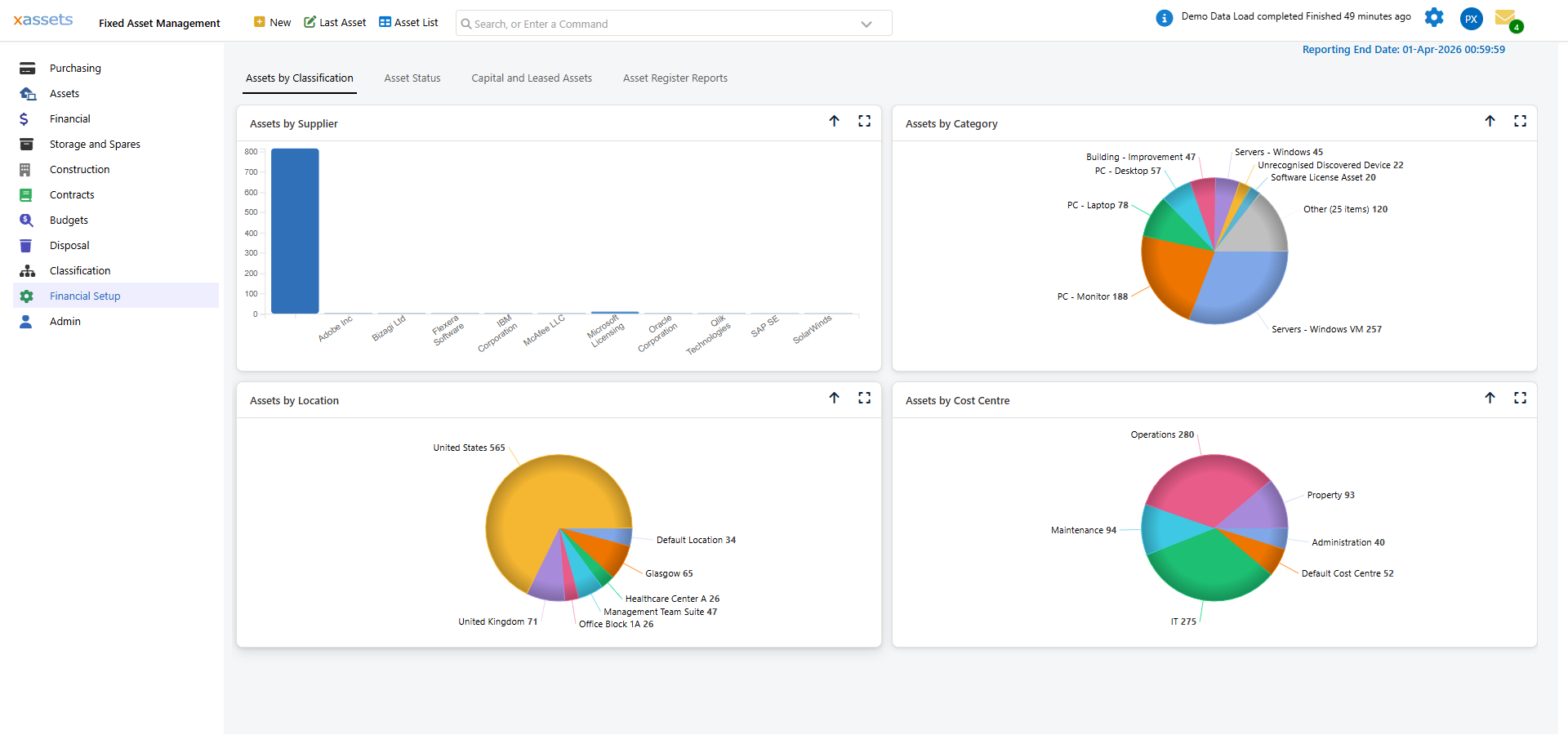Open the messages envelope icon
This screenshot has height=744, width=1568.
click(x=1507, y=18)
